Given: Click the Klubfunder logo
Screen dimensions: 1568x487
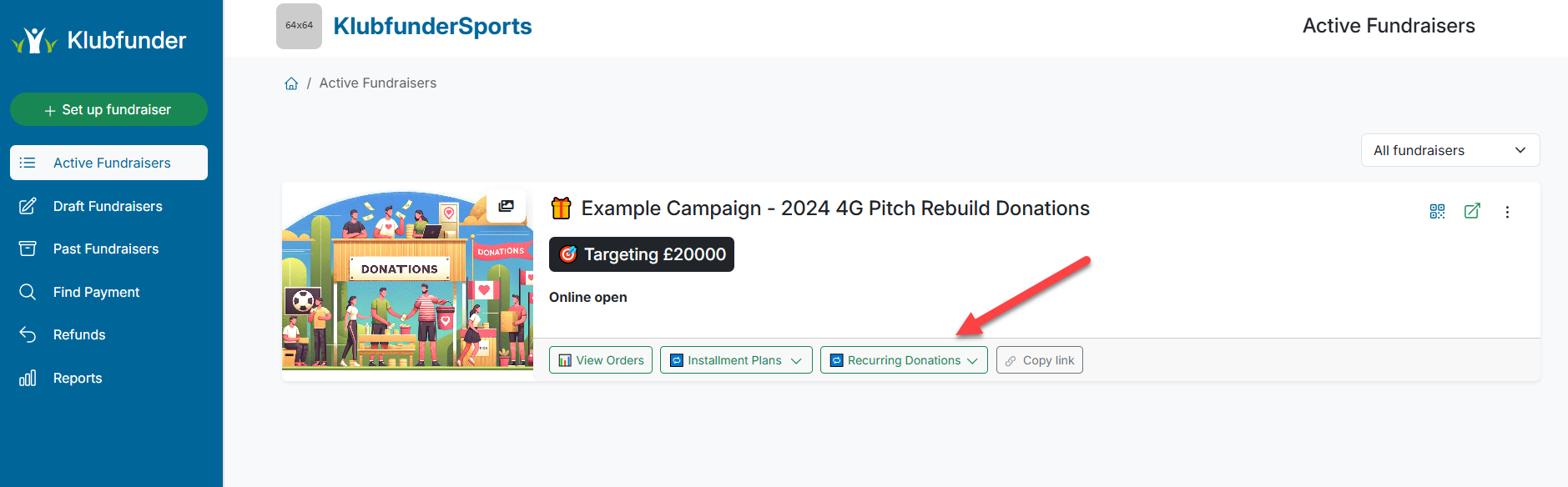Looking at the screenshot, I should (99, 40).
